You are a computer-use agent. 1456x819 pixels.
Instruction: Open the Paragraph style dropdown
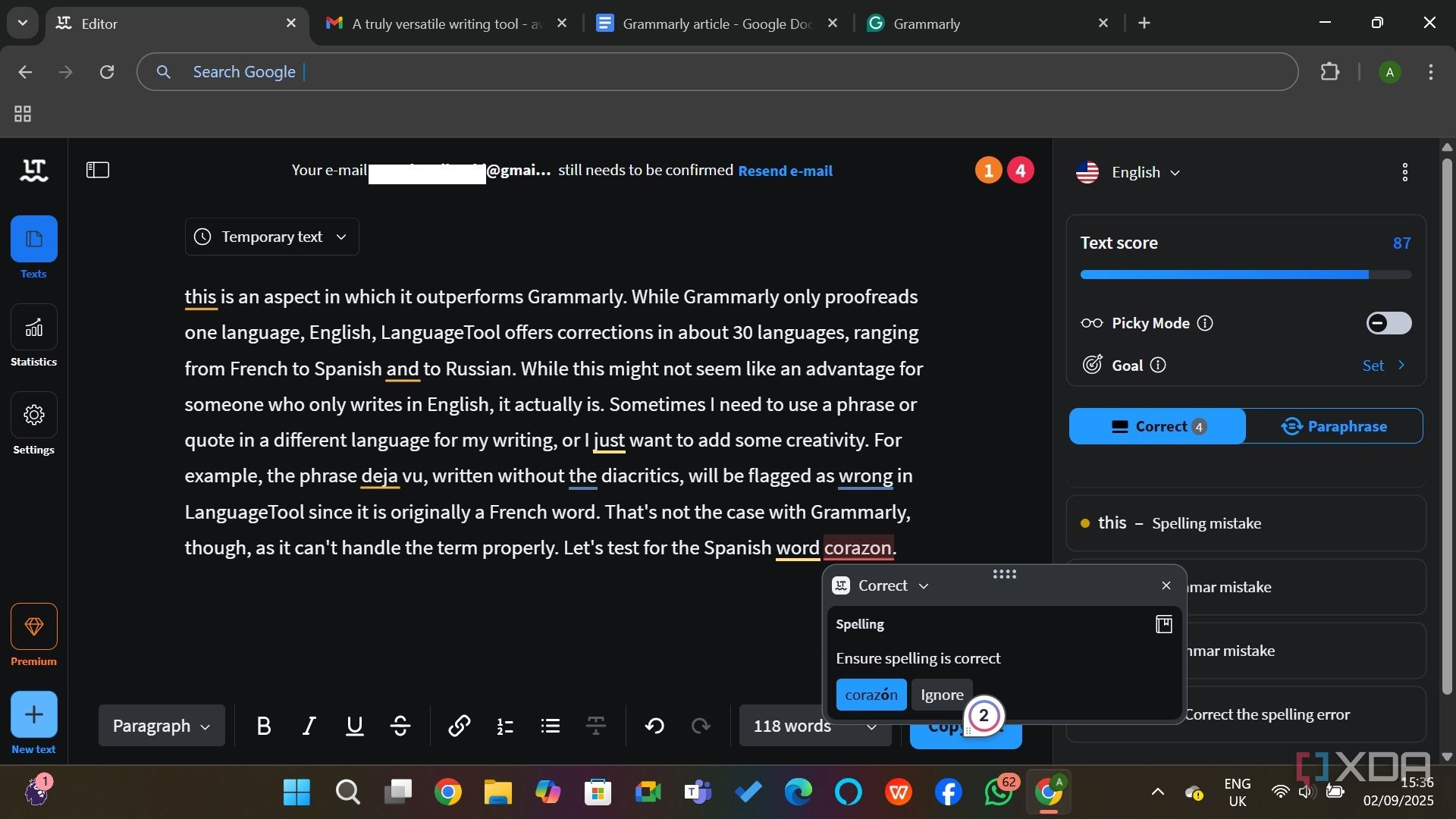click(162, 726)
